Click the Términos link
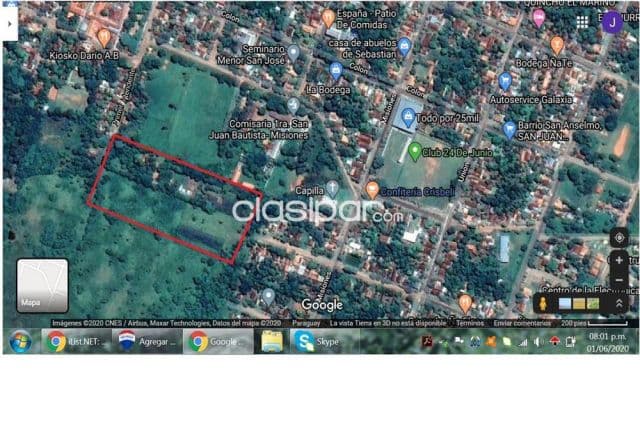 point(470,323)
